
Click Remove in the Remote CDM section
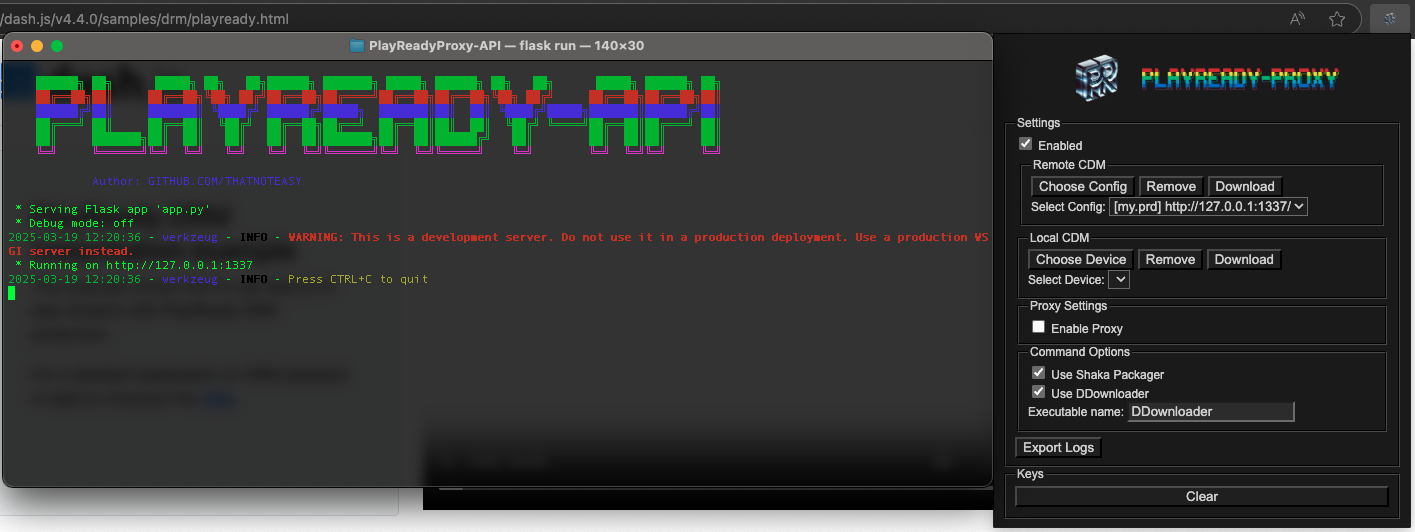pos(1171,186)
